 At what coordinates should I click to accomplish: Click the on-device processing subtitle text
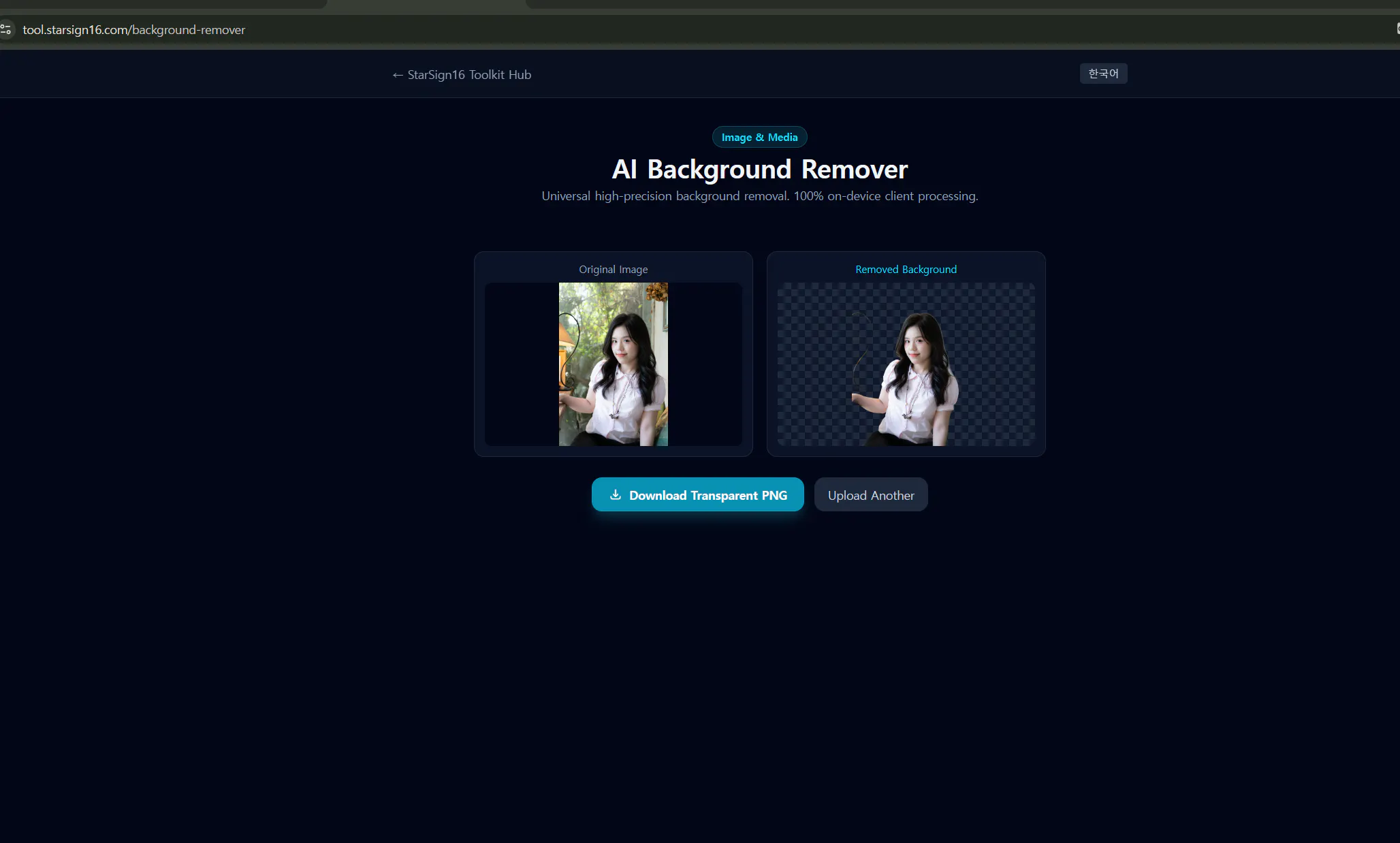pyautogui.click(x=759, y=196)
